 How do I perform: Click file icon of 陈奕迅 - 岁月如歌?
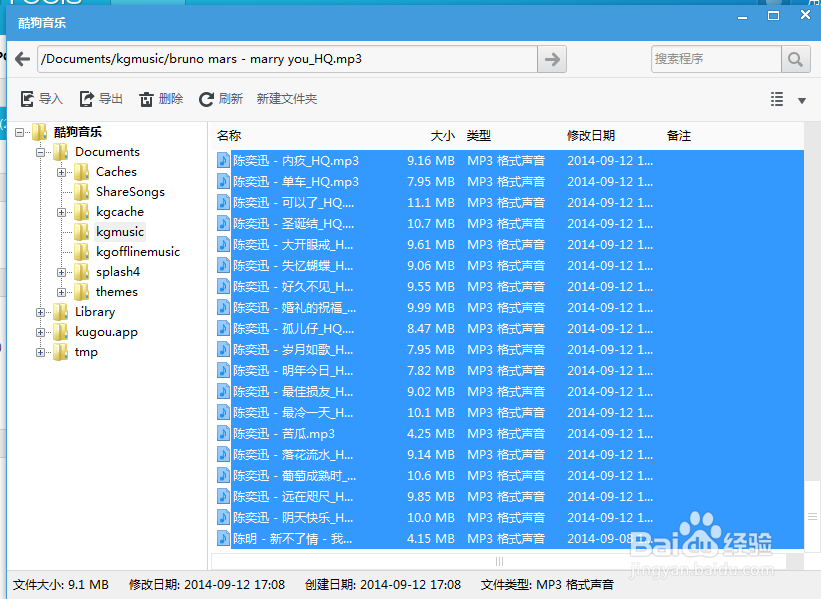point(224,349)
